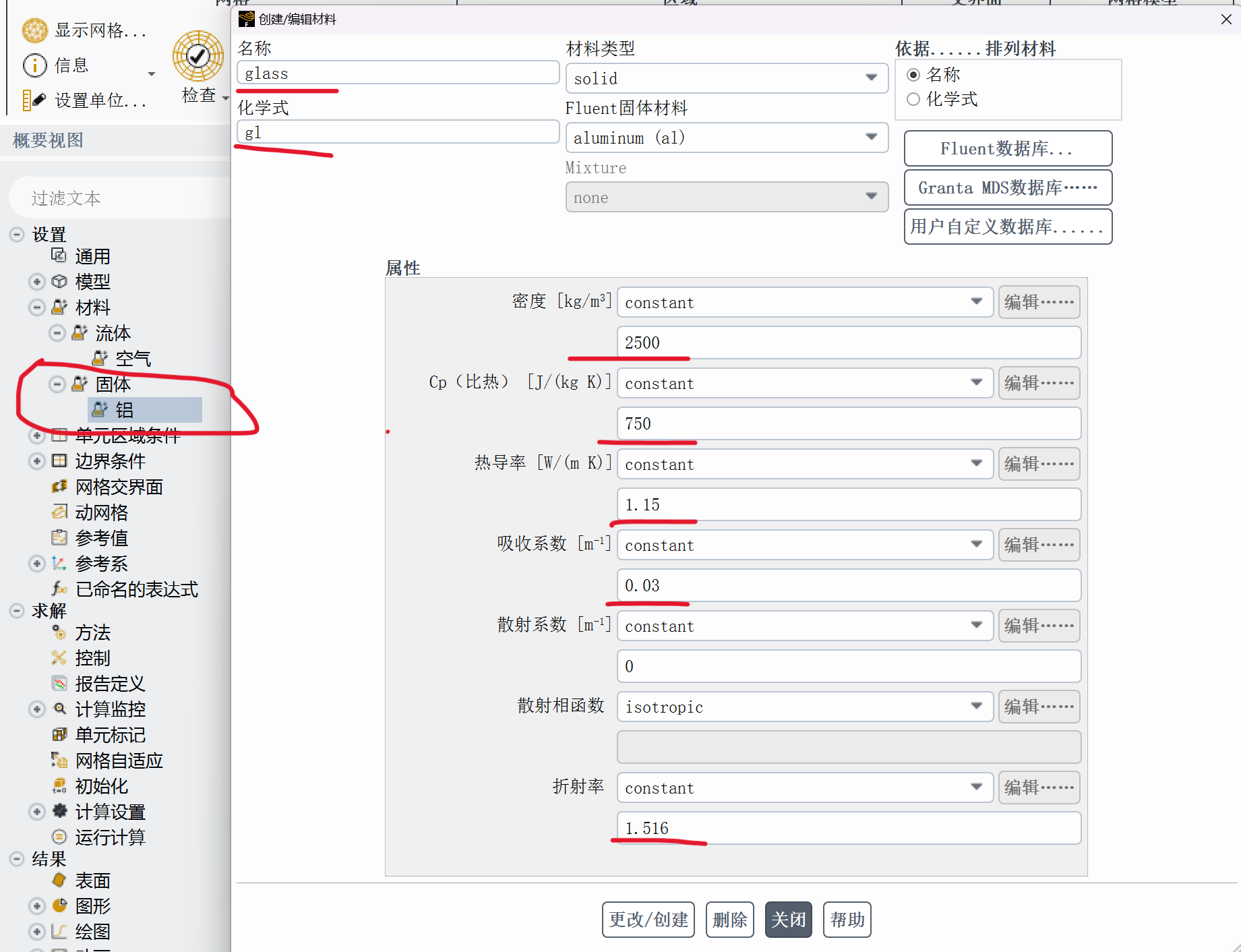Click the 已命名的表达式 fx icon
The height and width of the screenshot is (952, 1241).
[59, 589]
